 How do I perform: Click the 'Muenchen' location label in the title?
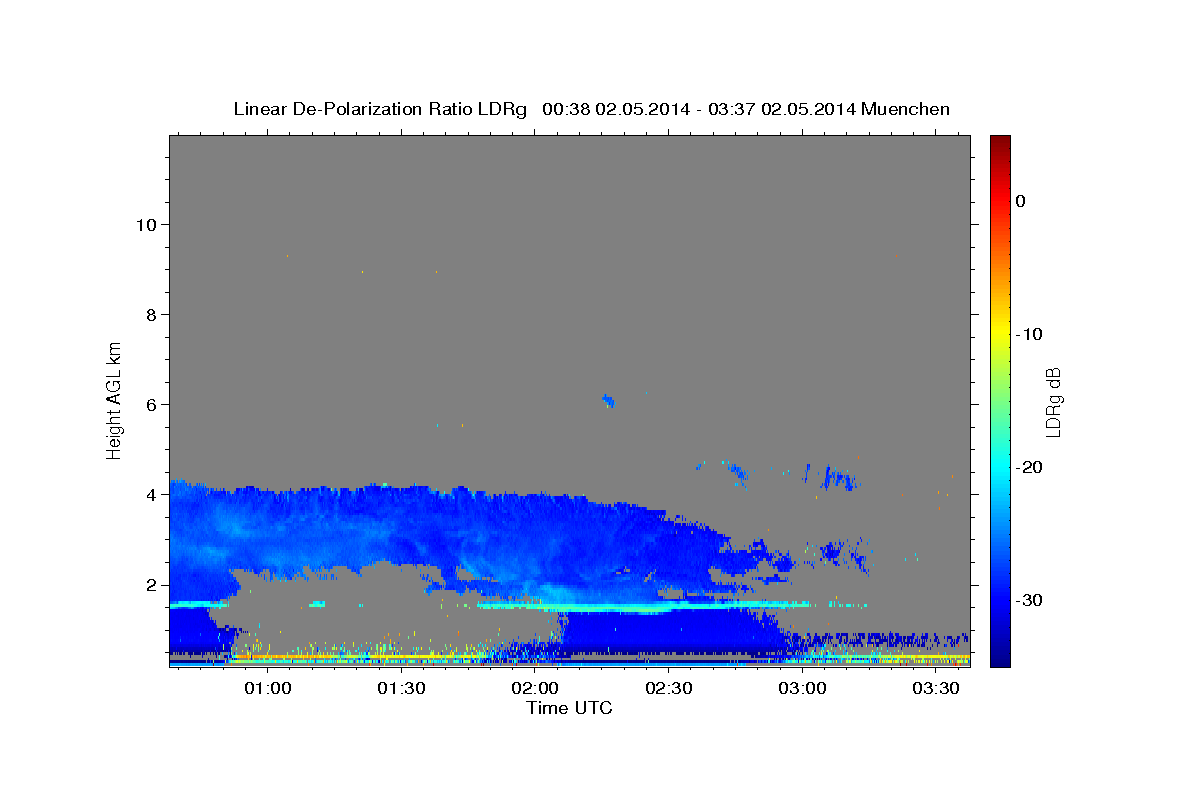coord(906,109)
